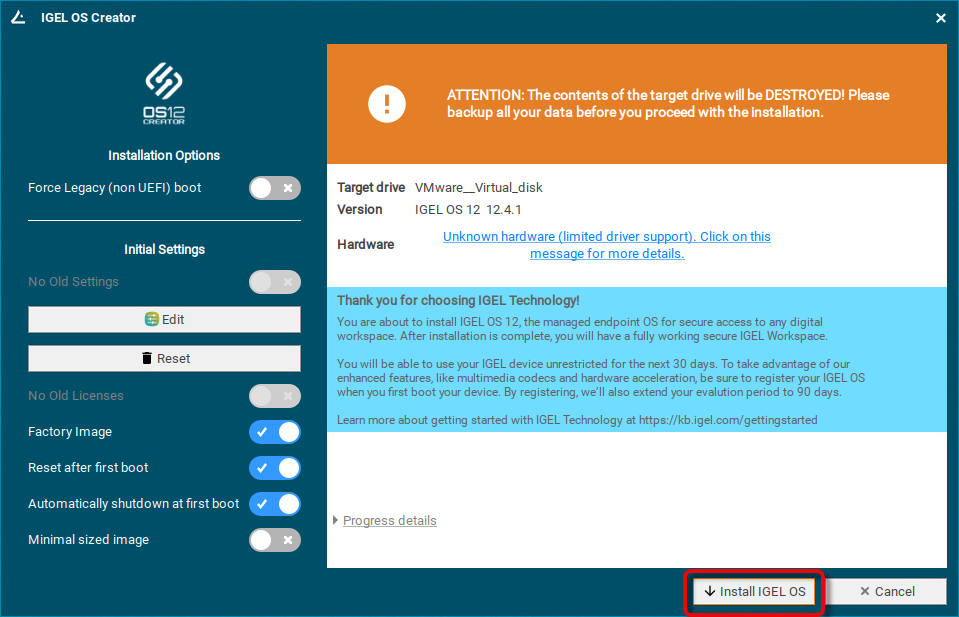
Task: Close the IGEL OS Creator window
Action: click(940, 18)
